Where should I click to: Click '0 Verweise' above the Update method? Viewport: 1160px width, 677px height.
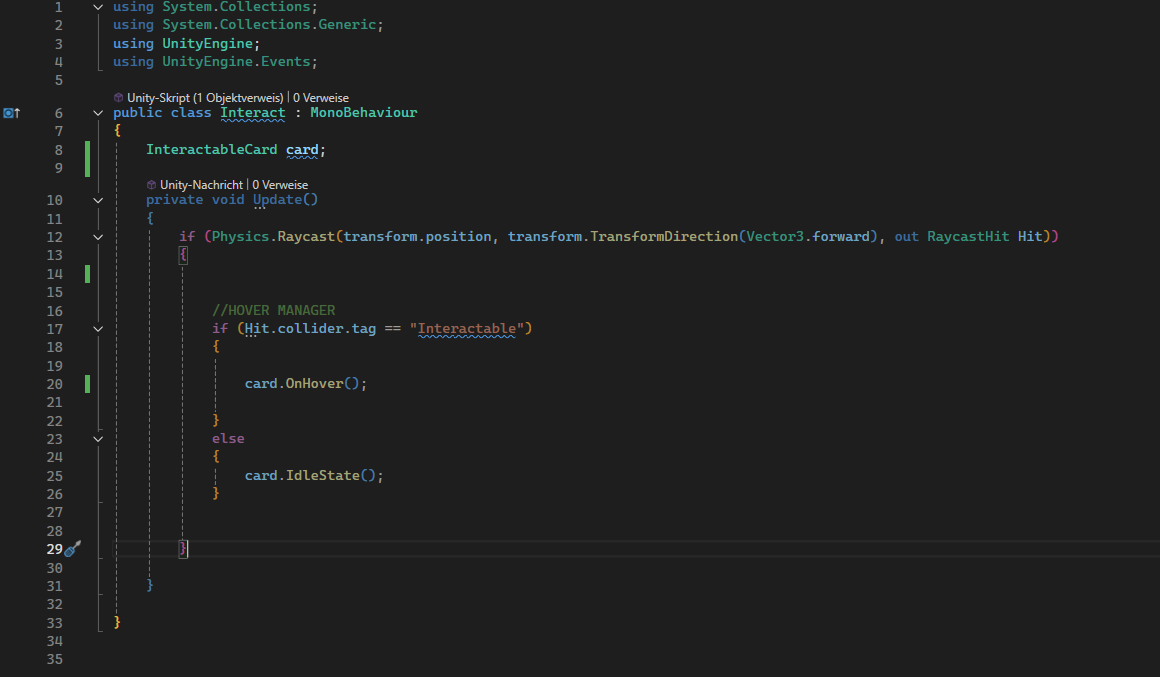pyautogui.click(x=279, y=184)
